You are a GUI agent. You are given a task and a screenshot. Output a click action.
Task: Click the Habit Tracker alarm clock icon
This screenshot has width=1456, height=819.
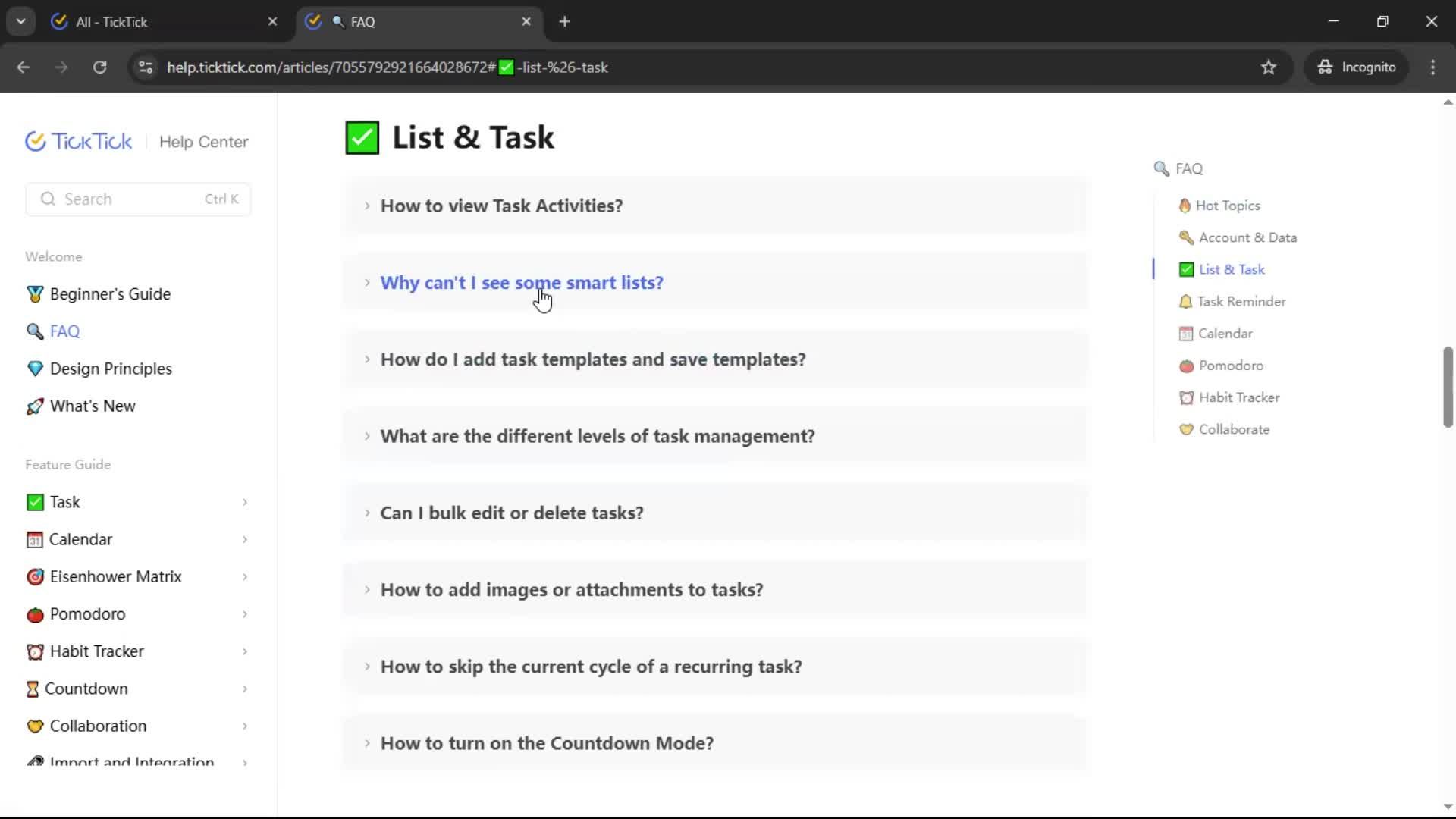pos(35,651)
